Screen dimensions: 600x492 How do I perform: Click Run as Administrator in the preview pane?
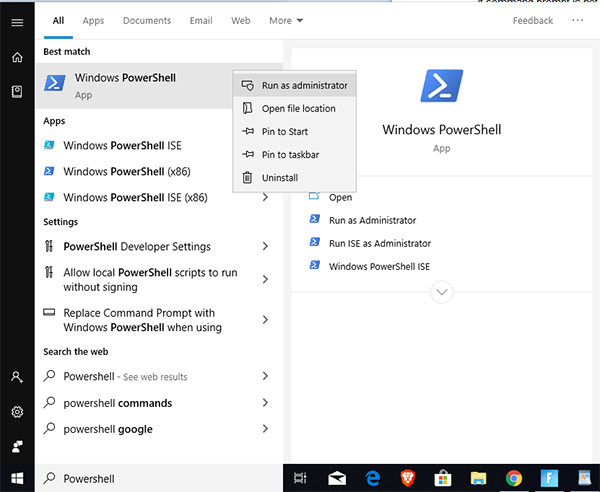372,220
